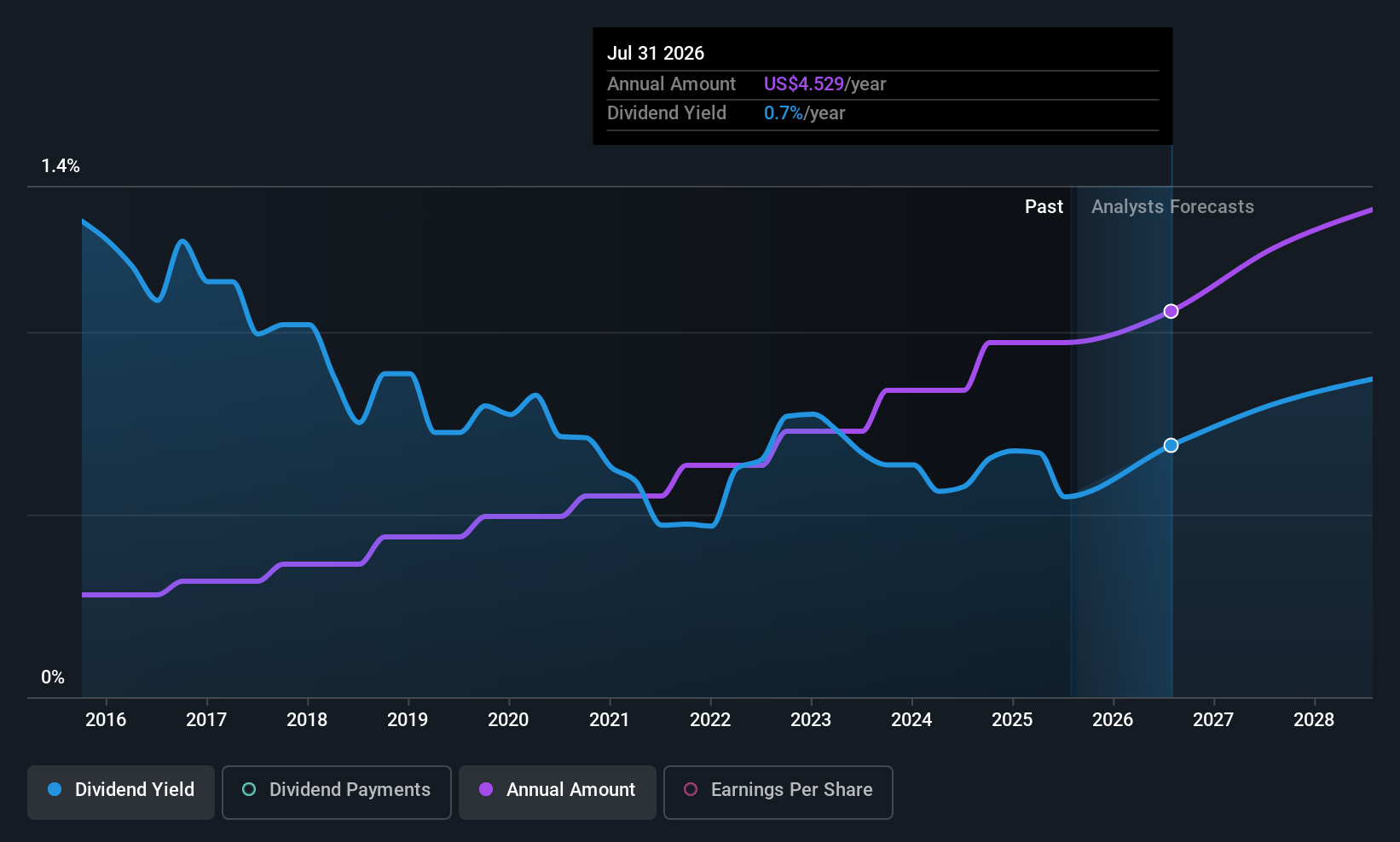Click the 0.7% dividend yield value

[784, 113]
